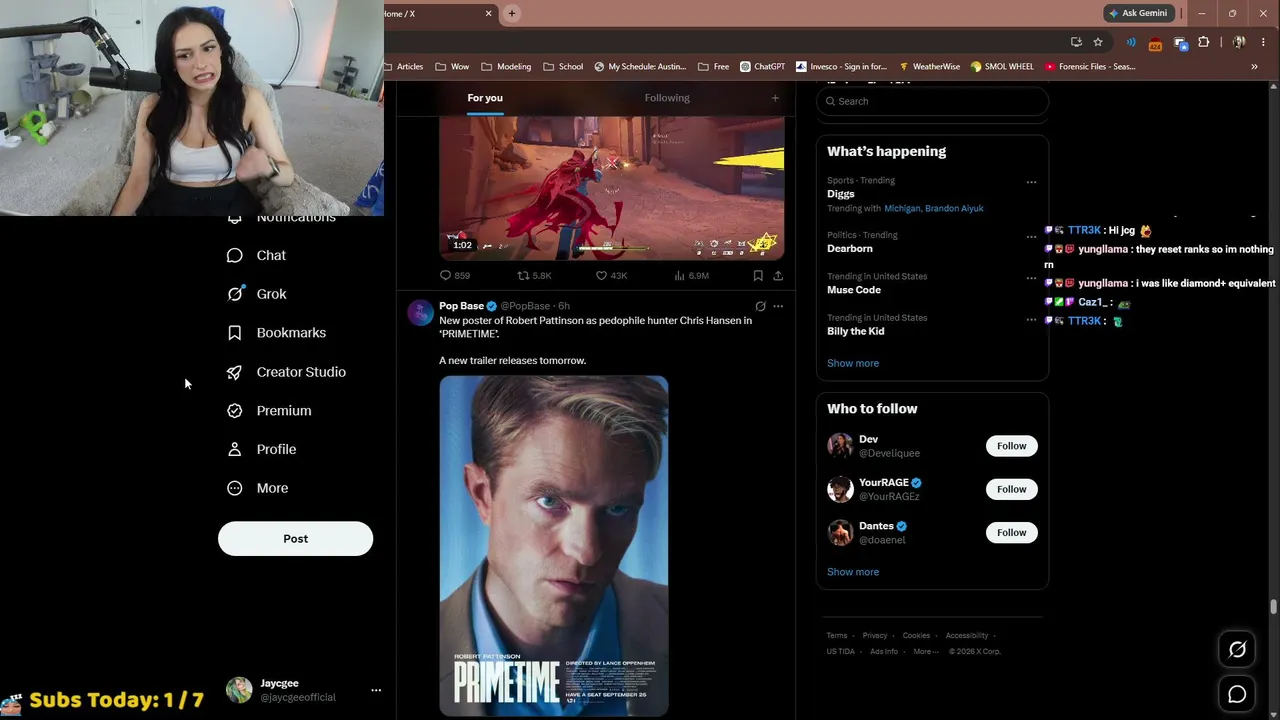Open Premium verified badge icon
The width and height of the screenshot is (1280, 720).
(x=234, y=411)
